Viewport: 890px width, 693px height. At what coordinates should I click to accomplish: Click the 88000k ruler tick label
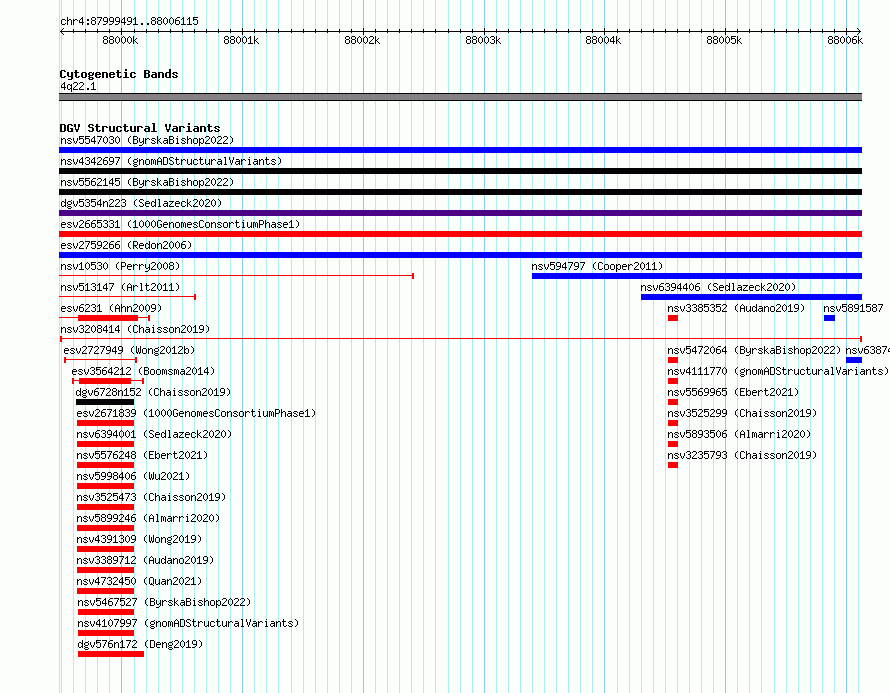(120, 40)
